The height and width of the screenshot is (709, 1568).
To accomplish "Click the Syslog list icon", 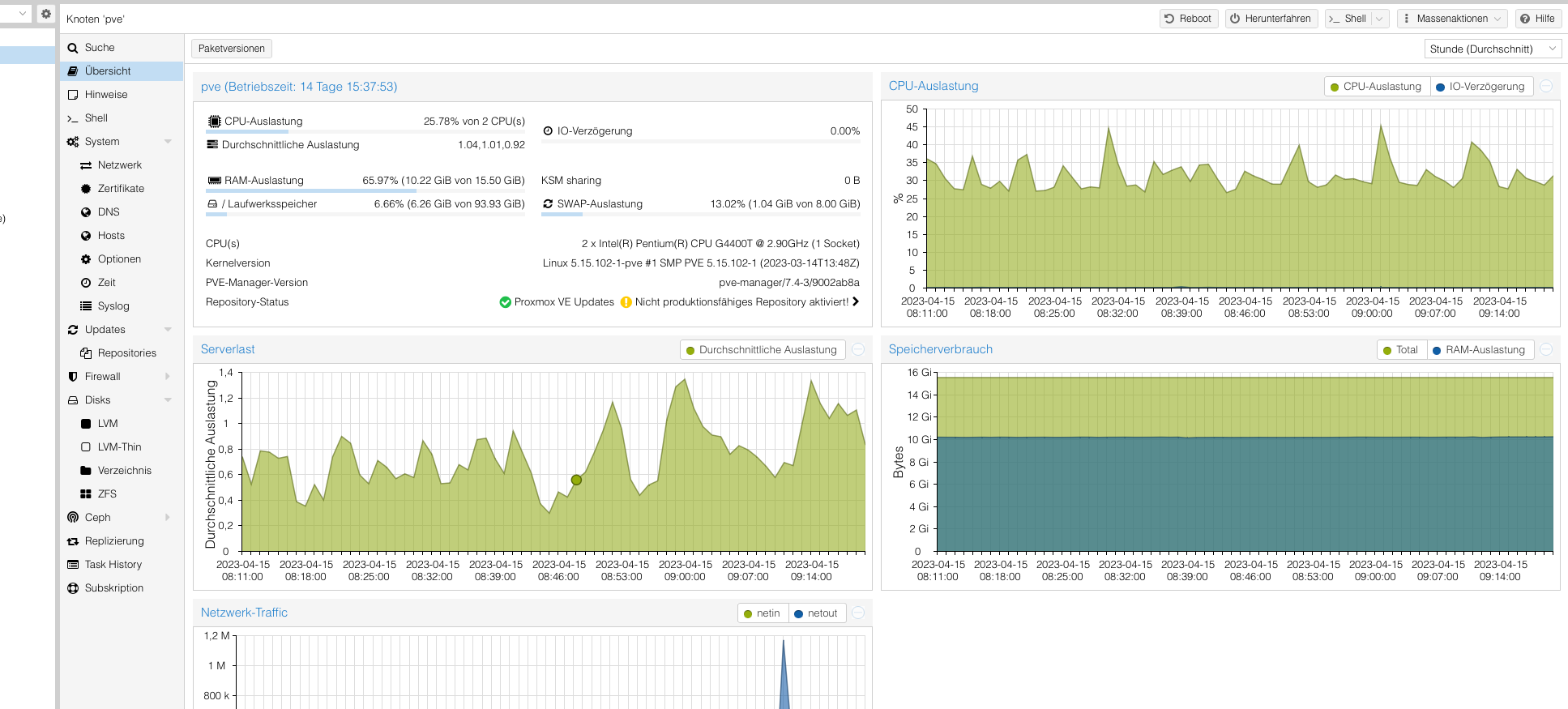I will 86,306.
